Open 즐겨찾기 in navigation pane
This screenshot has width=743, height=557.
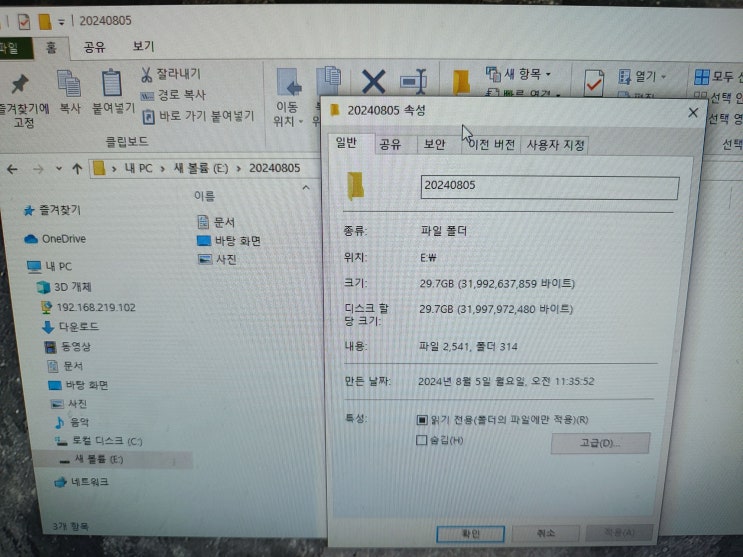click(x=53, y=210)
